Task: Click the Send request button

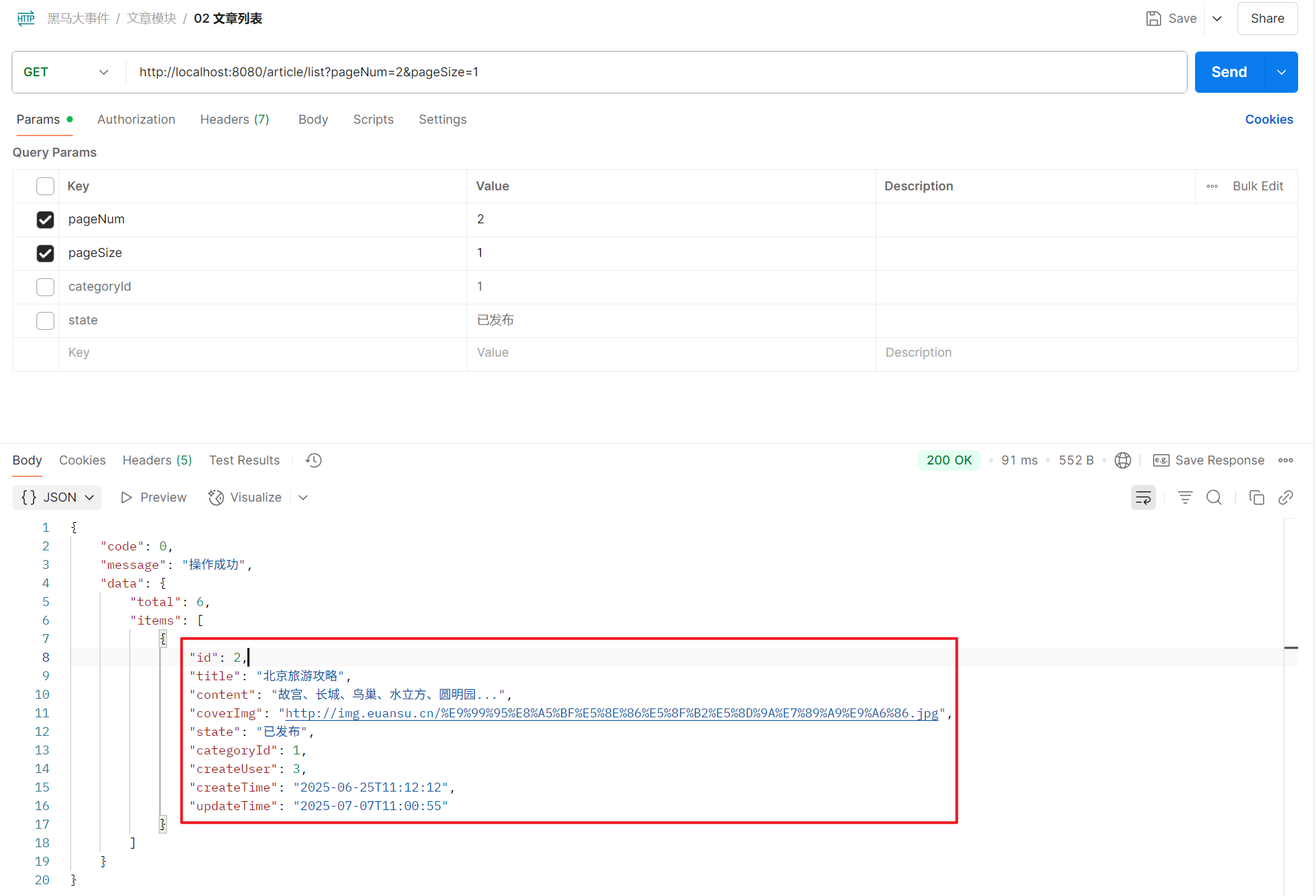Action: (1229, 72)
